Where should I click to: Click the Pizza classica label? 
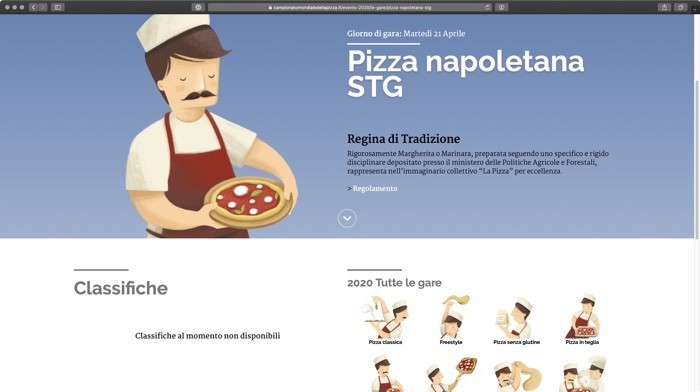coord(385,342)
